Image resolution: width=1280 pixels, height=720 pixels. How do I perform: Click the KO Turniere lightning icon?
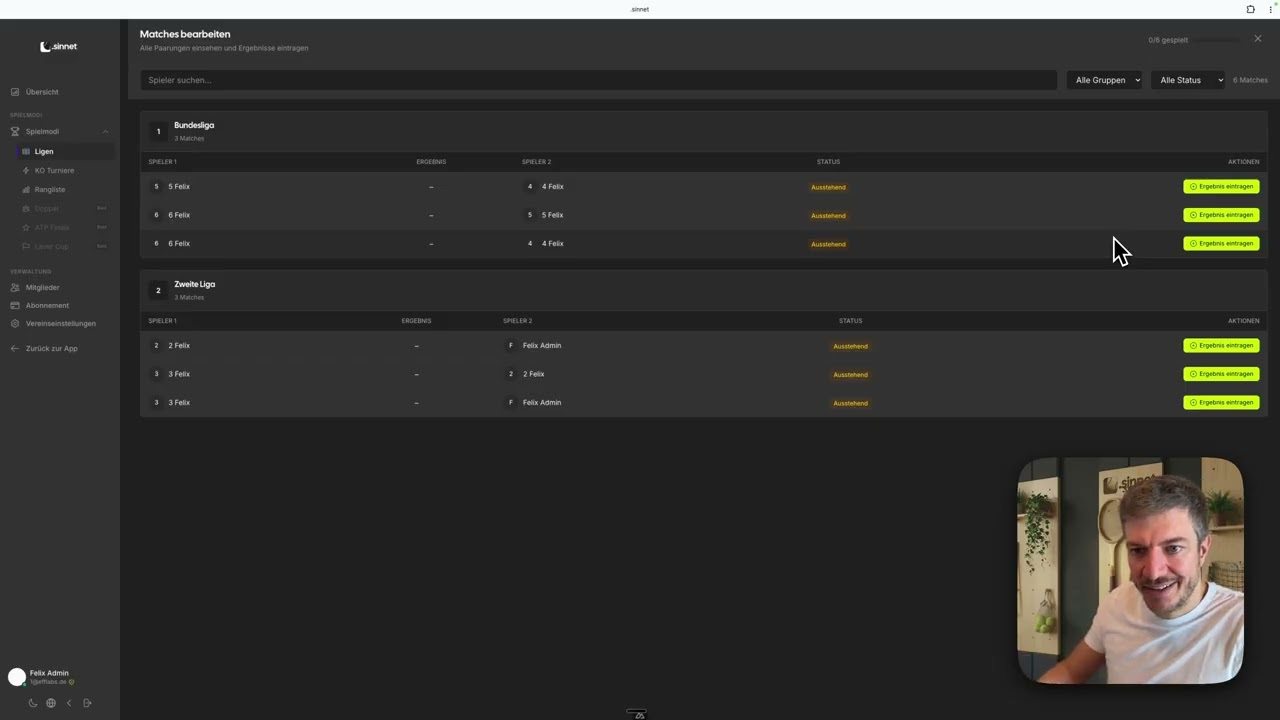click(x=26, y=170)
